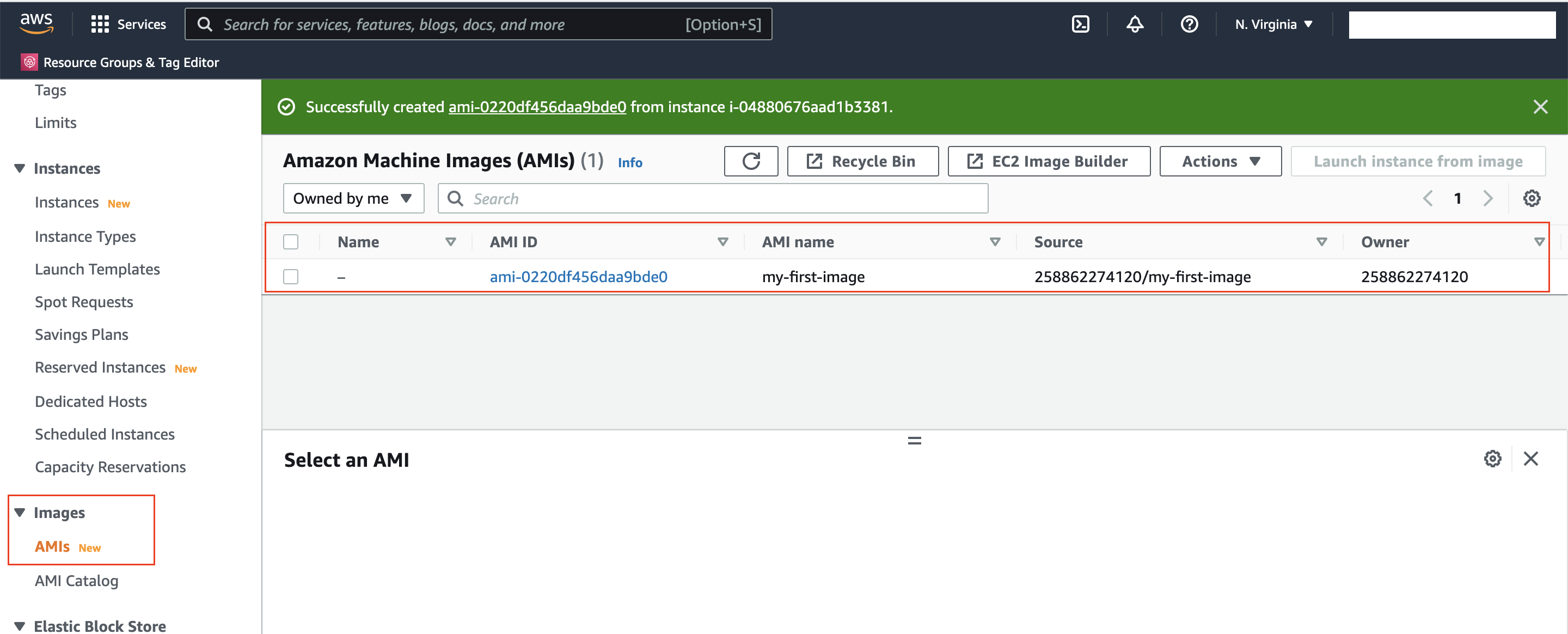Image resolution: width=1568 pixels, height=634 pixels.
Task: Open the AWS home logo
Action: tap(36, 24)
